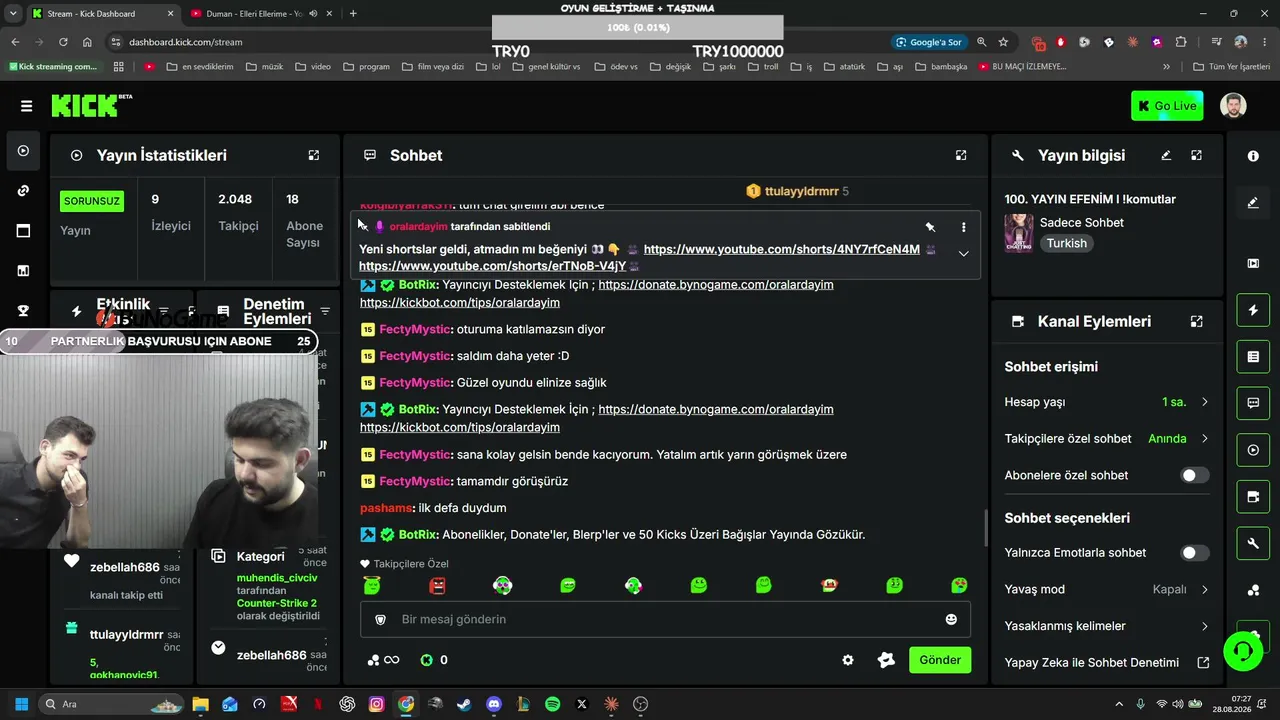Click the Go Live button
1280x720 pixels.
(1167, 106)
